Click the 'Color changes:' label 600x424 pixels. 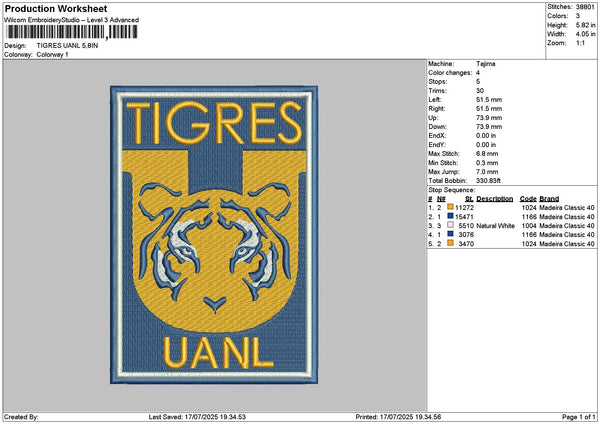(450, 73)
